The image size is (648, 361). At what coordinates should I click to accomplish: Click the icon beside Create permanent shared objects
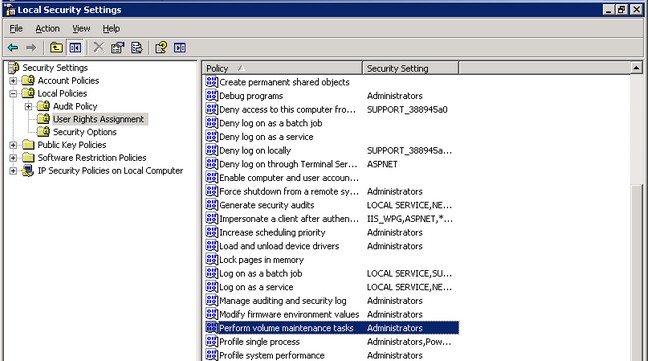point(212,82)
